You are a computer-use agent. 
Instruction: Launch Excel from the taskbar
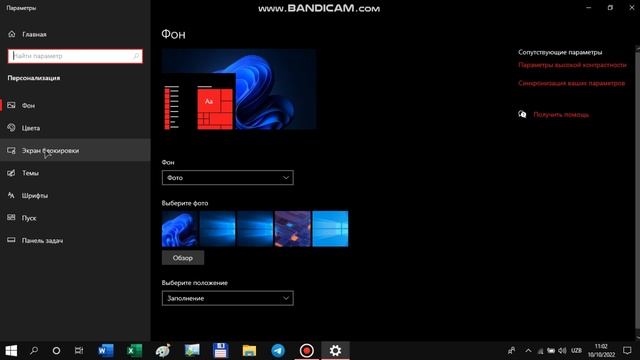coord(134,351)
